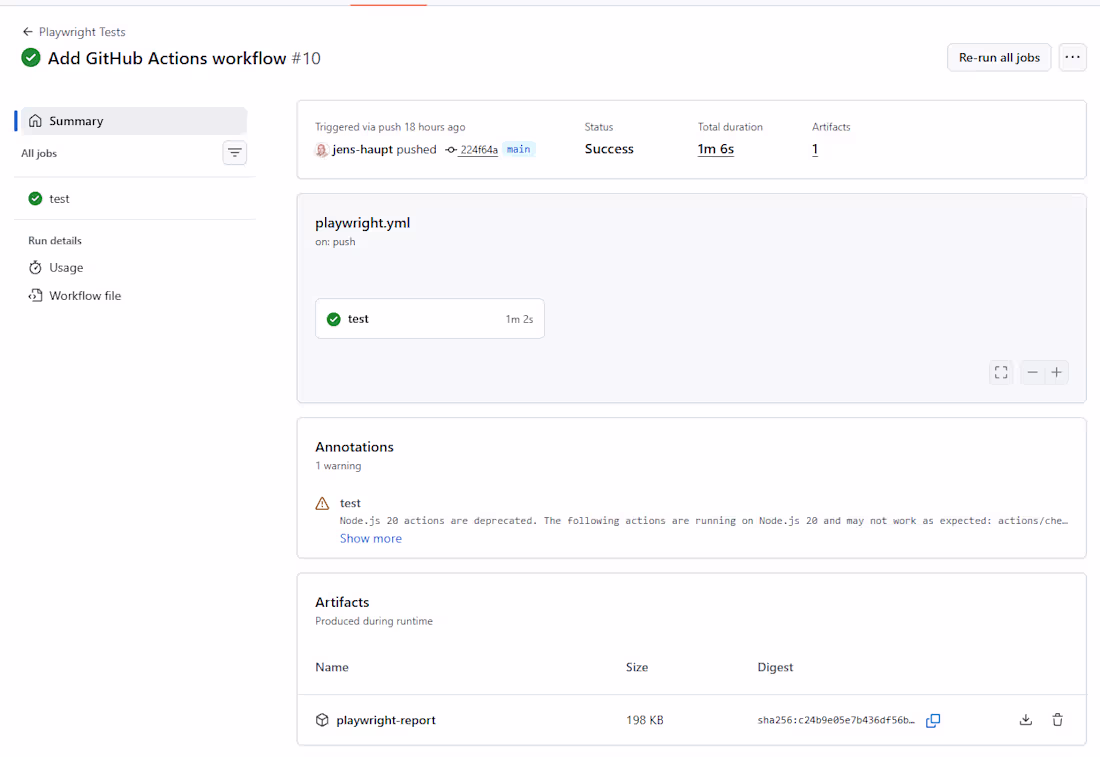Viewport: 1100px width, 757px height.
Task: Download the playwright-report artifact name link
Action: pos(386,720)
